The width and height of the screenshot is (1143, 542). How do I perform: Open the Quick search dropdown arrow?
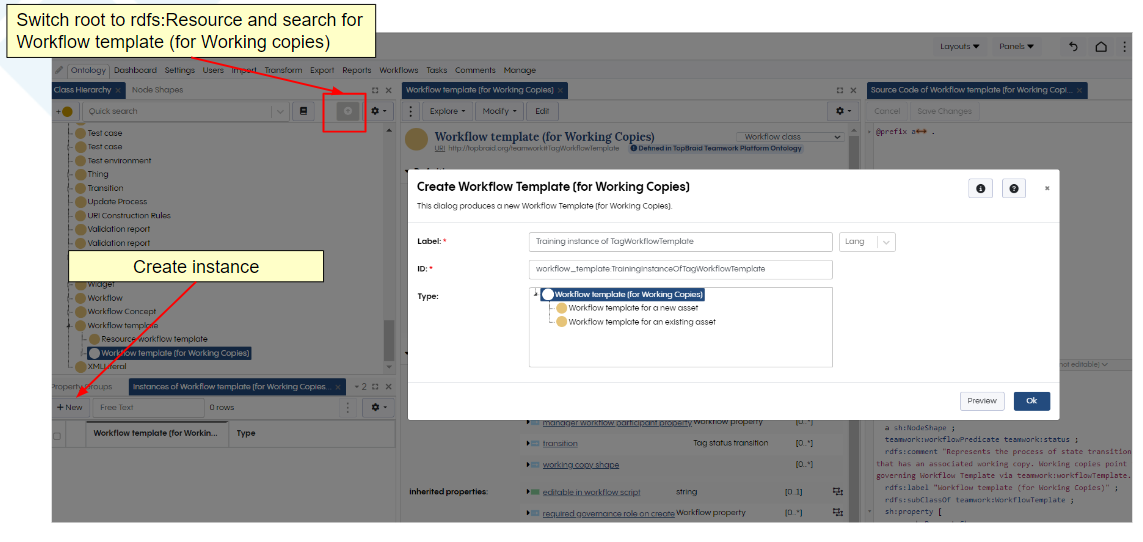280,111
